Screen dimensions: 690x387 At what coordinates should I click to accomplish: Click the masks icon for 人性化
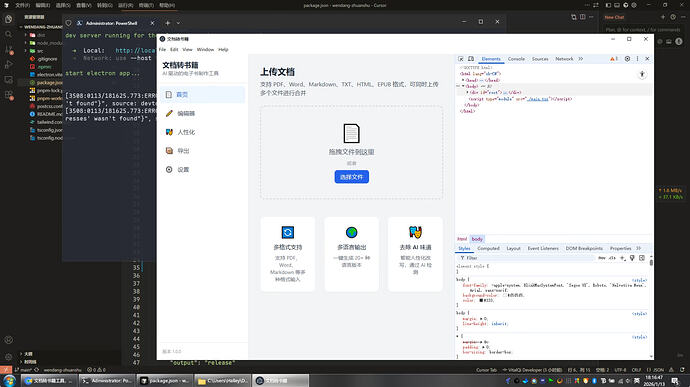pos(169,132)
